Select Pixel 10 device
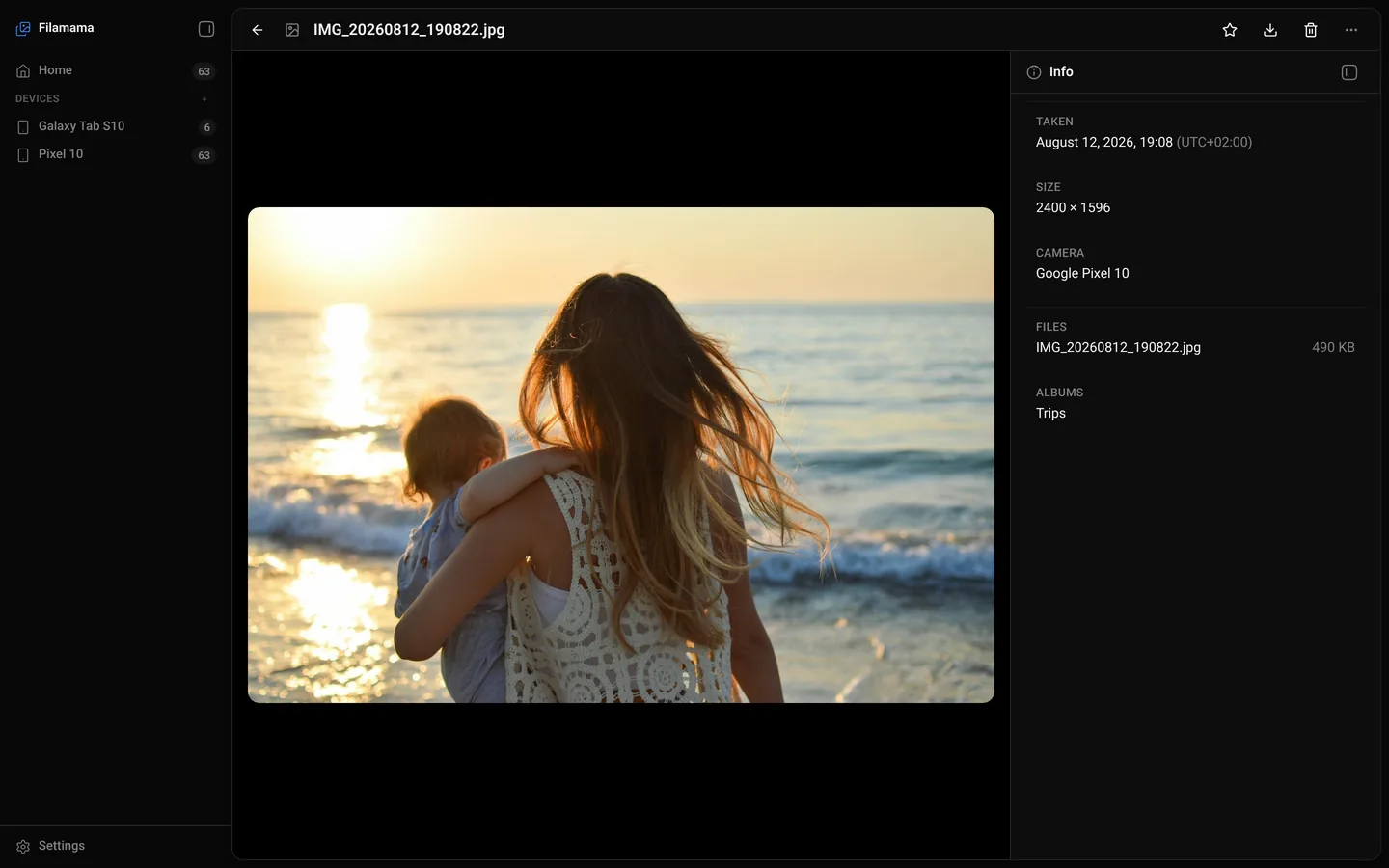Viewport: 1389px width, 868px height. pyautogui.click(x=116, y=154)
